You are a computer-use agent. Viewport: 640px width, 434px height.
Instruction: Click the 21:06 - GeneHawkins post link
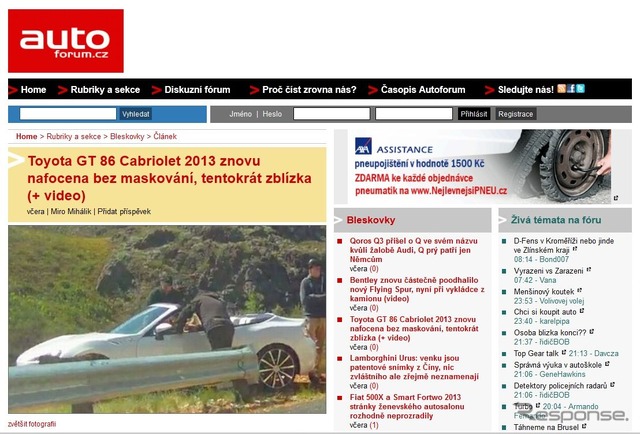point(549,374)
